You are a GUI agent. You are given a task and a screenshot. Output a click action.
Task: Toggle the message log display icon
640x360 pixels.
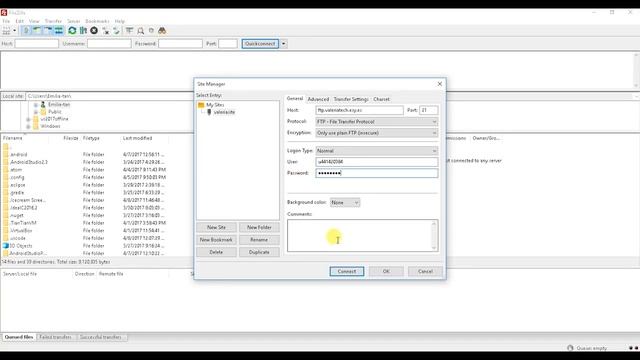click(x=26, y=31)
